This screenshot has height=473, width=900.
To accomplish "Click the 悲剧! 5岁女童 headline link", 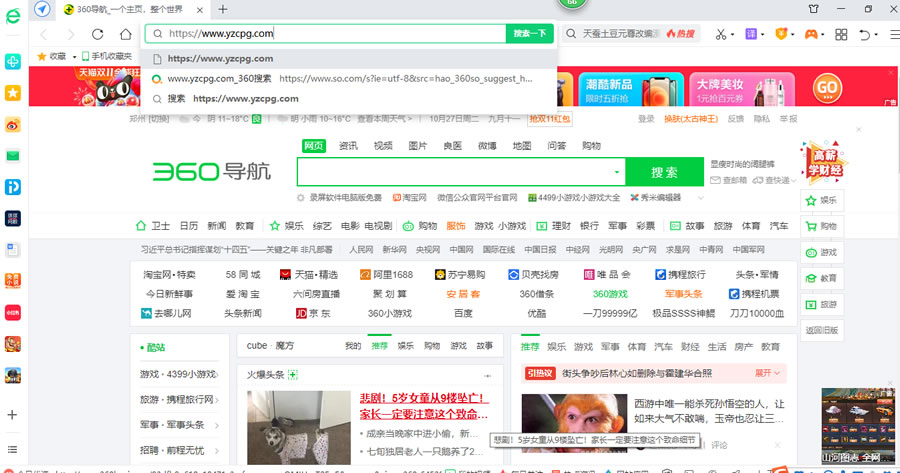I will (x=424, y=405).
